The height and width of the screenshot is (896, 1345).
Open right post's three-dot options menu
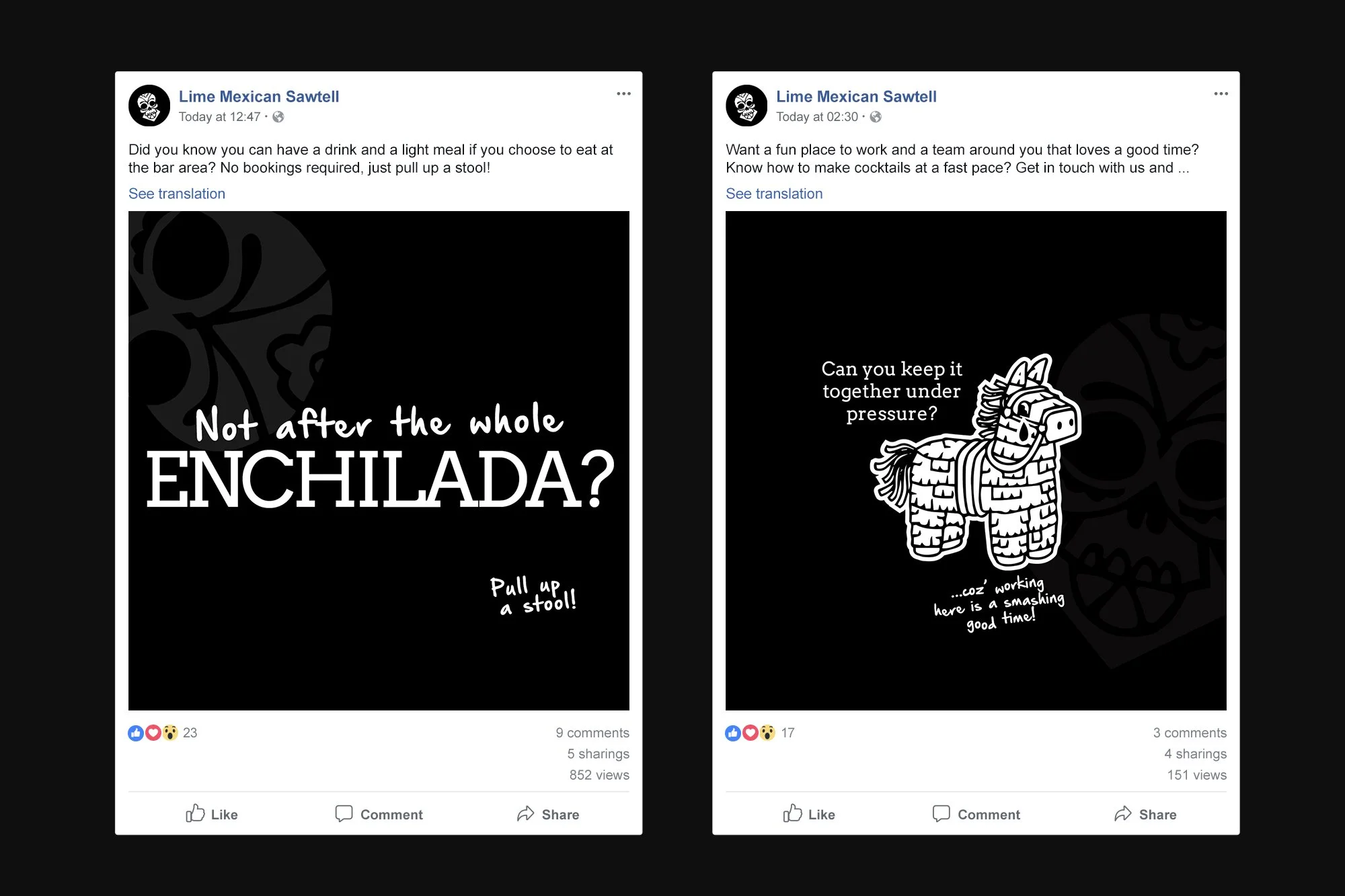point(1221,93)
